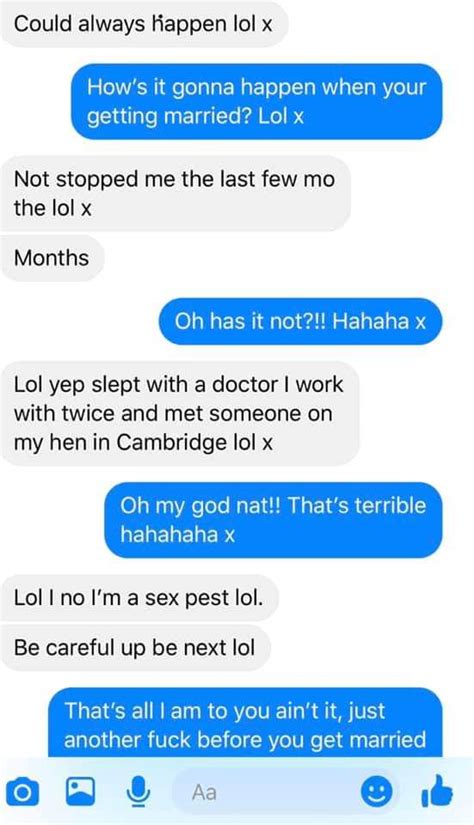The width and height of the screenshot is (474, 825).
Task: Send a thumbs-up like
Action: pos(437,792)
